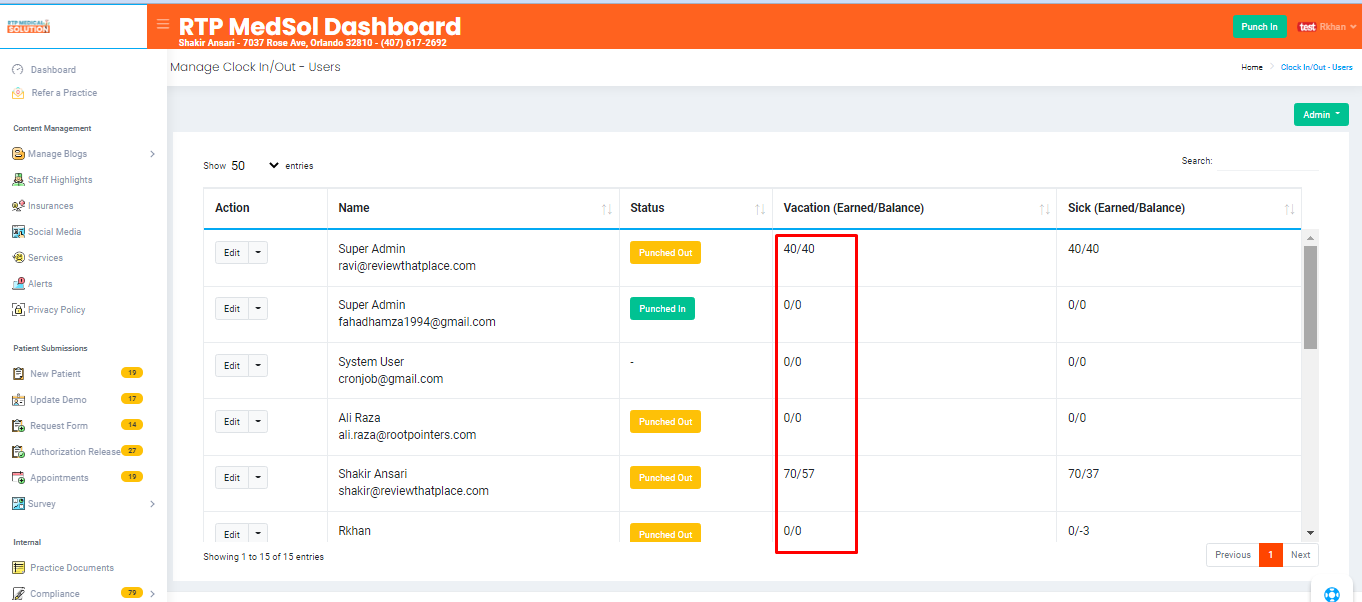The image size is (1362, 602).
Task: Open Edit dropdown arrow for System User
Action: [258, 365]
